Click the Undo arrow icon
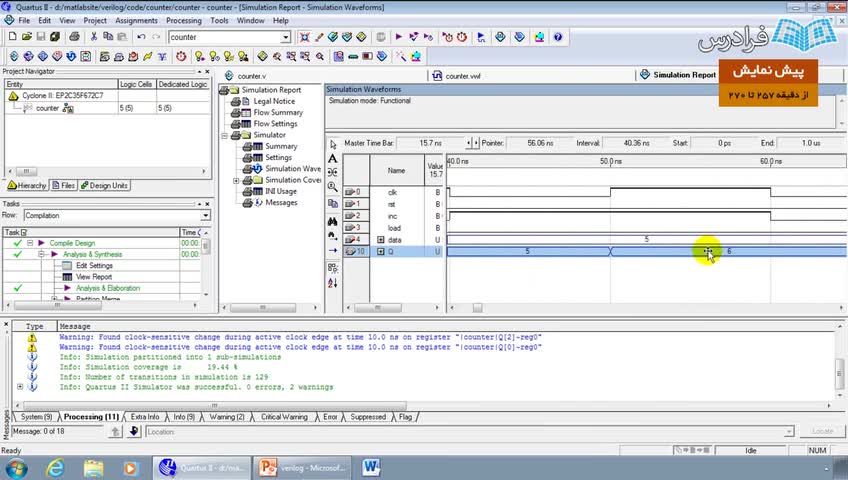This screenshot has height=480, width=848. tap(141, 37)
